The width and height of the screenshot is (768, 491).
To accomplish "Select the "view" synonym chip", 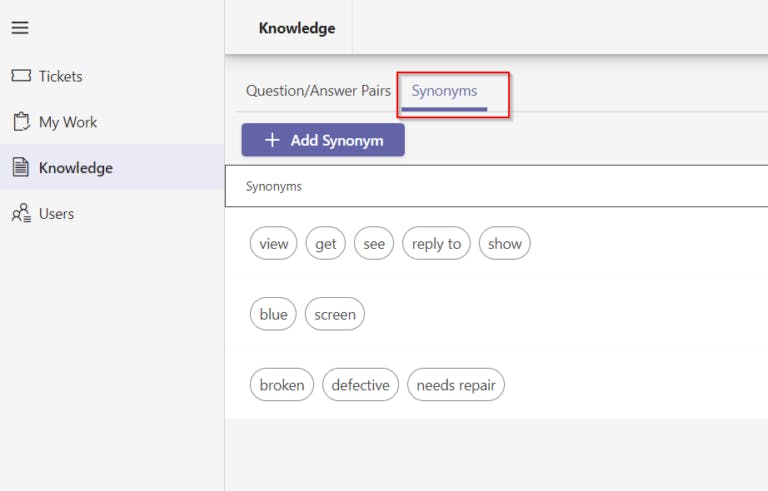I will click(x=273, y=244).
